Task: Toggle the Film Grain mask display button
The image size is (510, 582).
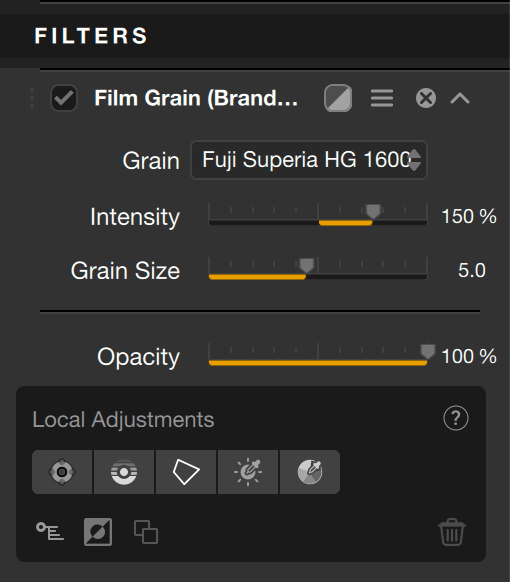Action: (x=338, y=98)
